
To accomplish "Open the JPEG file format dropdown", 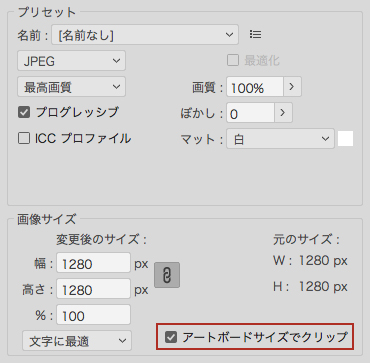I will point(71,61).
